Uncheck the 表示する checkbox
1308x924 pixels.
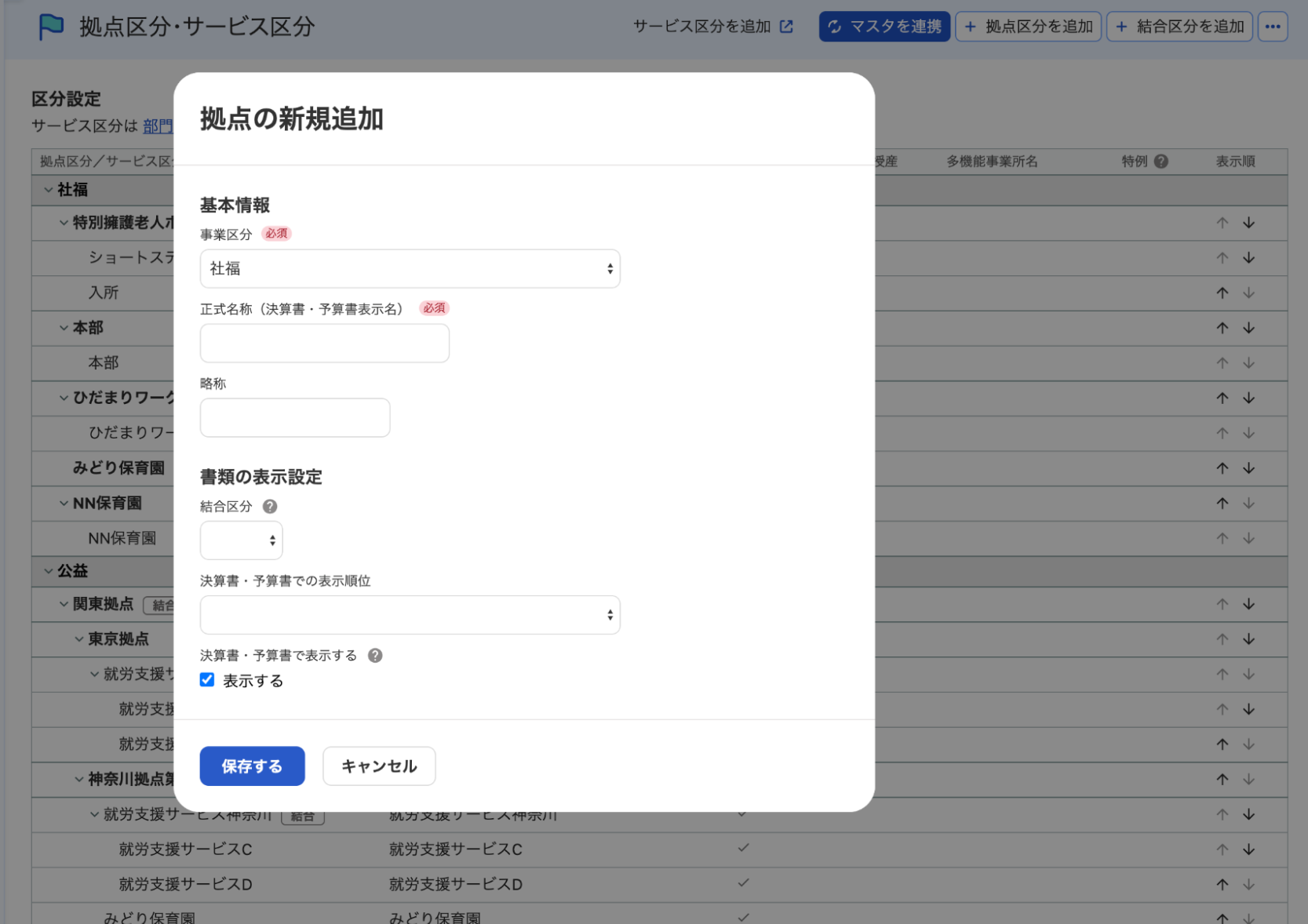pyautogui.click(x=207, y=680)
